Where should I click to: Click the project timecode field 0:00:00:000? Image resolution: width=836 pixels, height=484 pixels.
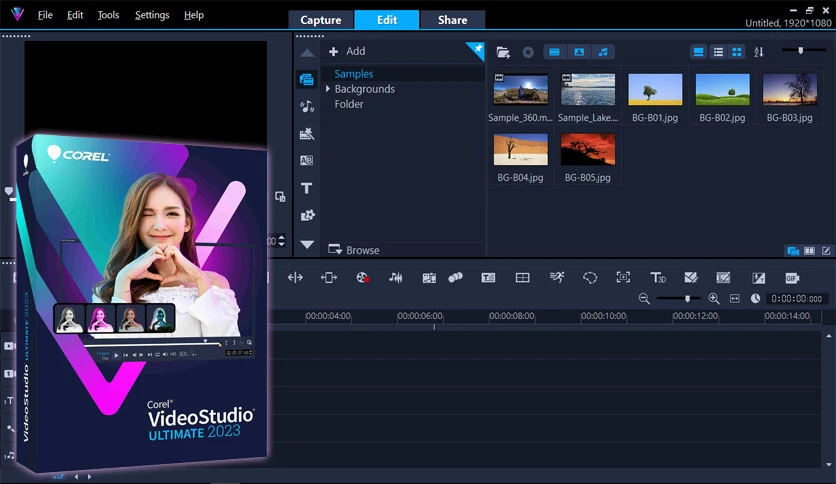(797, 299)
